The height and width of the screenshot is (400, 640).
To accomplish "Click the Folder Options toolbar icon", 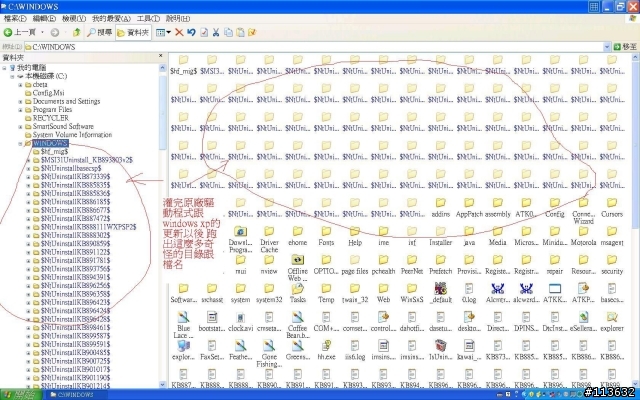I will [x=252, y=32].
